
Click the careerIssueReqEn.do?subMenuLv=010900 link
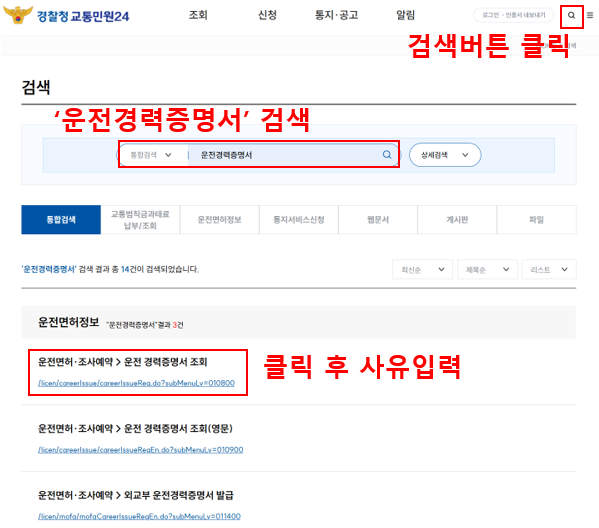pyautogui.click(x=141, y=450)
